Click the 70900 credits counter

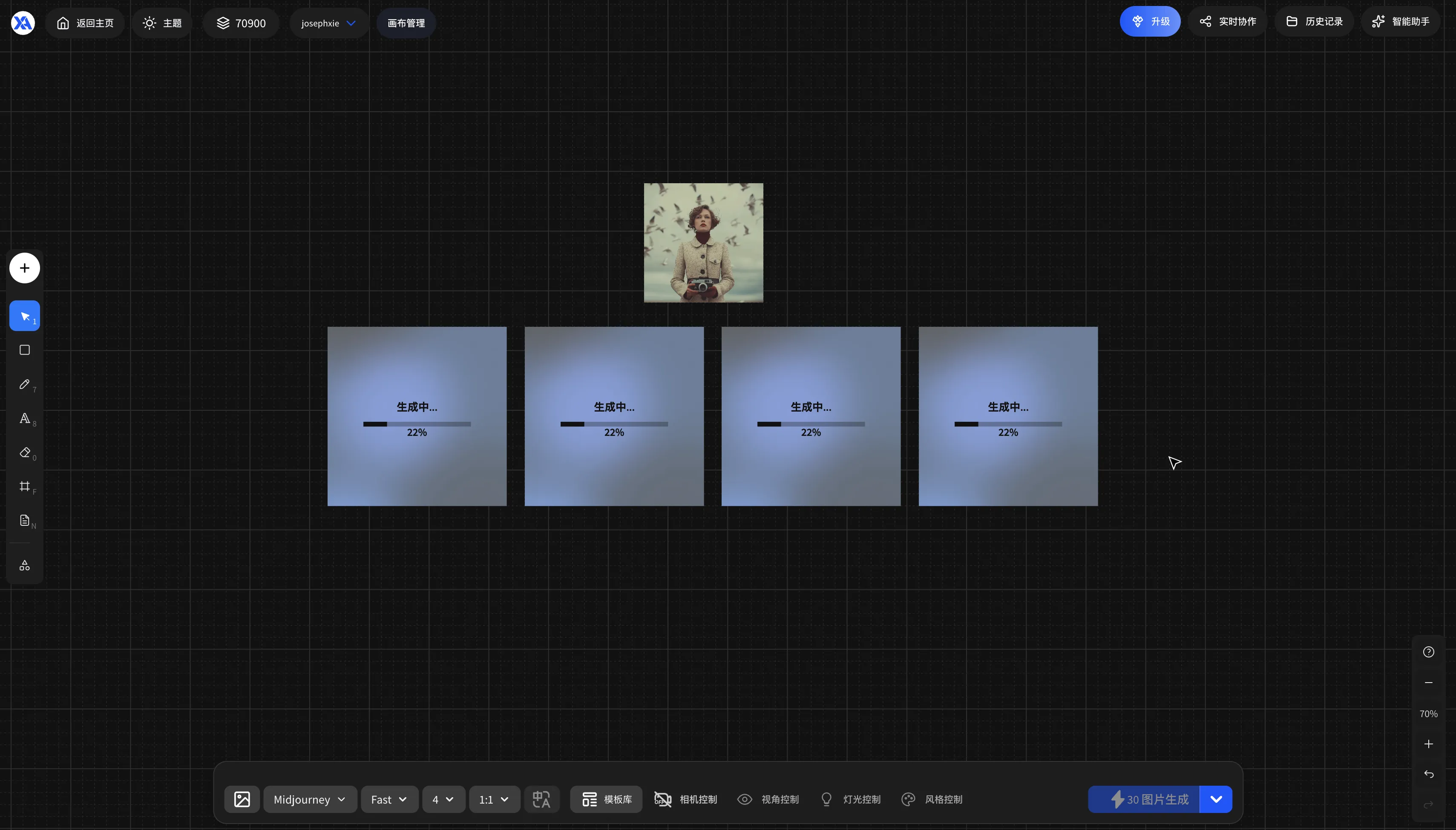pos(241,23)
